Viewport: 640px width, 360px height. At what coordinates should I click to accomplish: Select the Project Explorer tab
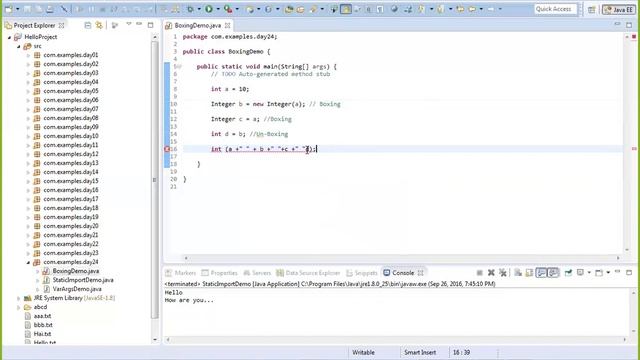click(x=35, y=25)
